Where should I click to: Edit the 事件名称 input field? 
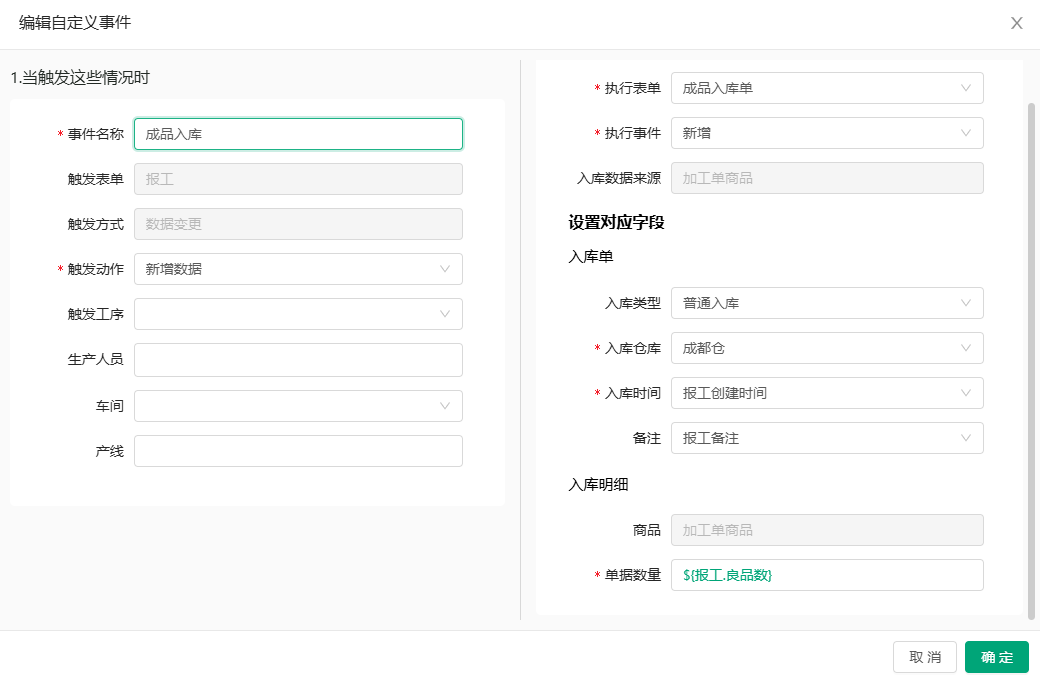(298, 134)
